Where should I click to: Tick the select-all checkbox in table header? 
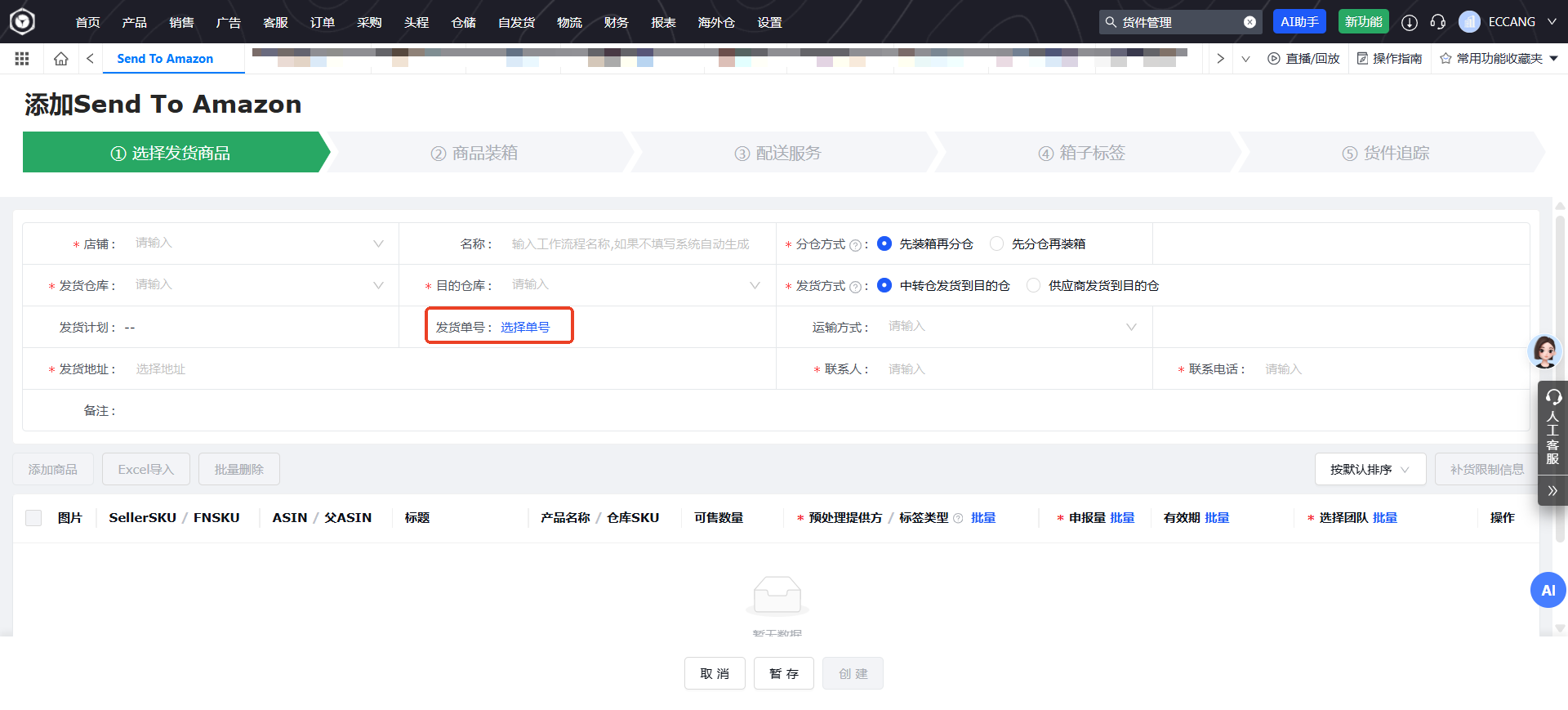point(33,518)
